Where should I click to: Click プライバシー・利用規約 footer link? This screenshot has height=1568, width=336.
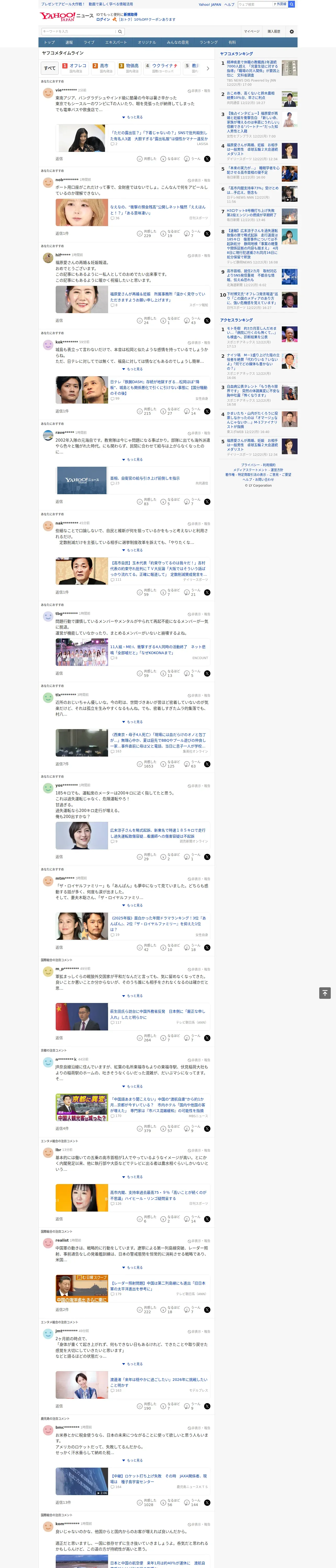[258, 465]
